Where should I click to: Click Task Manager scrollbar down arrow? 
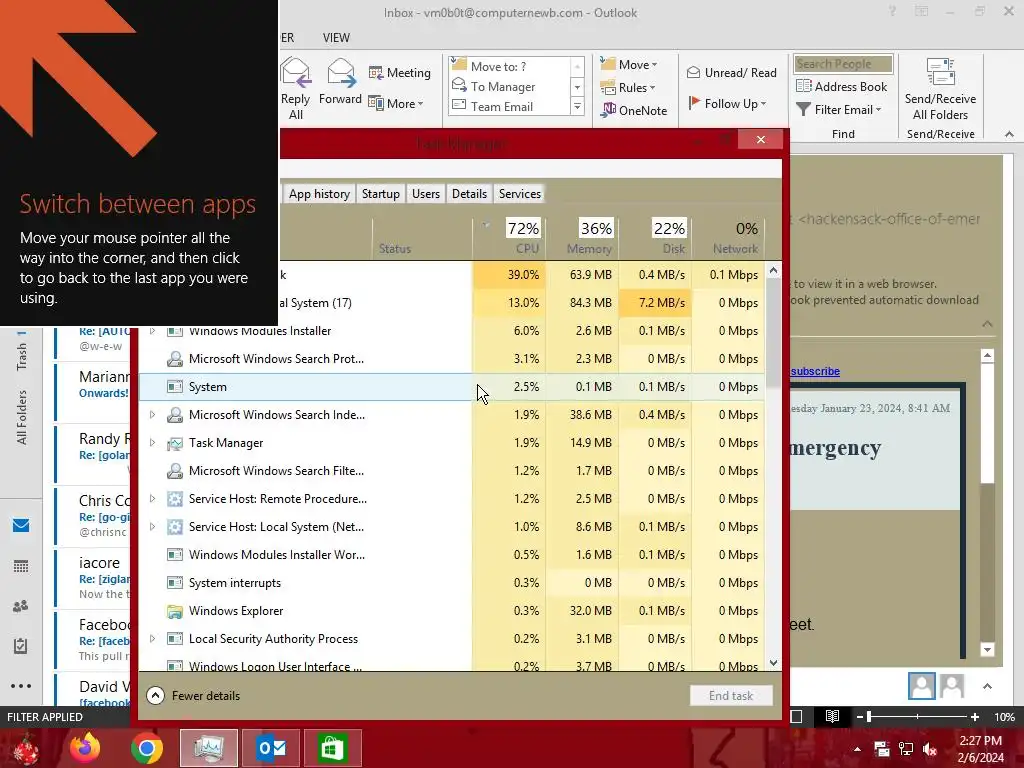click(773, 663)
